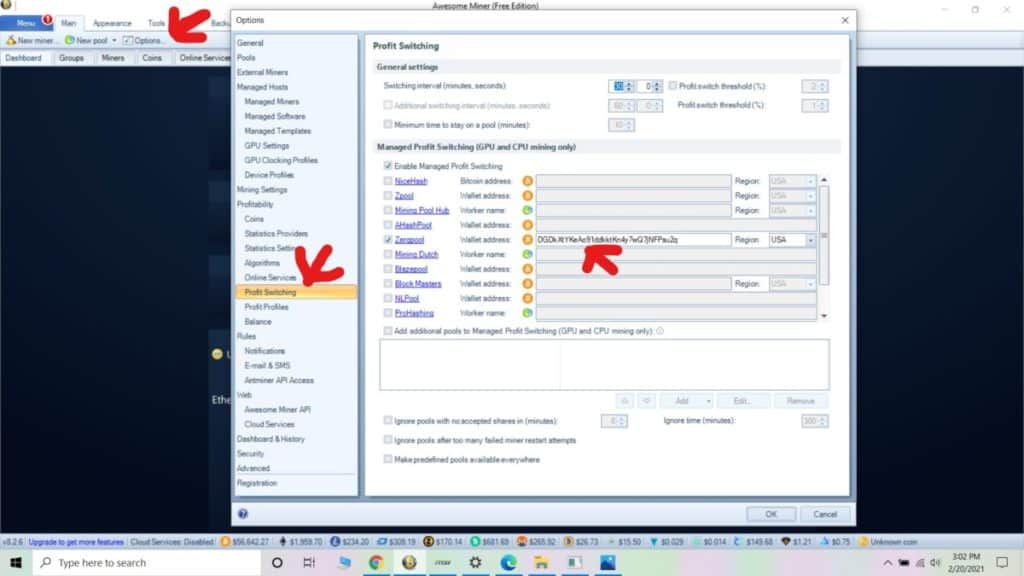1024x576 pixels.
Task: Uncheck Enable Managed Profit Switching
Action: tap(388, 166)
